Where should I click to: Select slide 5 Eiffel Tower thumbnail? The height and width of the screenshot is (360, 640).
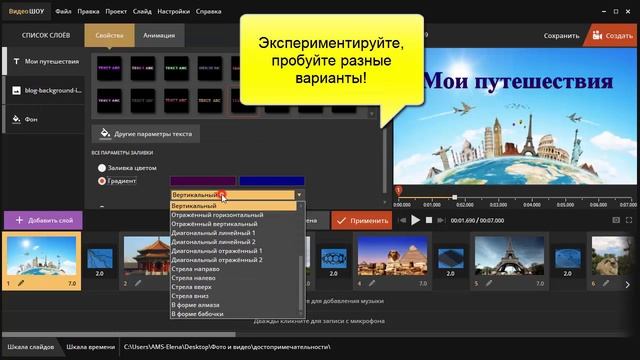(509, 256)
